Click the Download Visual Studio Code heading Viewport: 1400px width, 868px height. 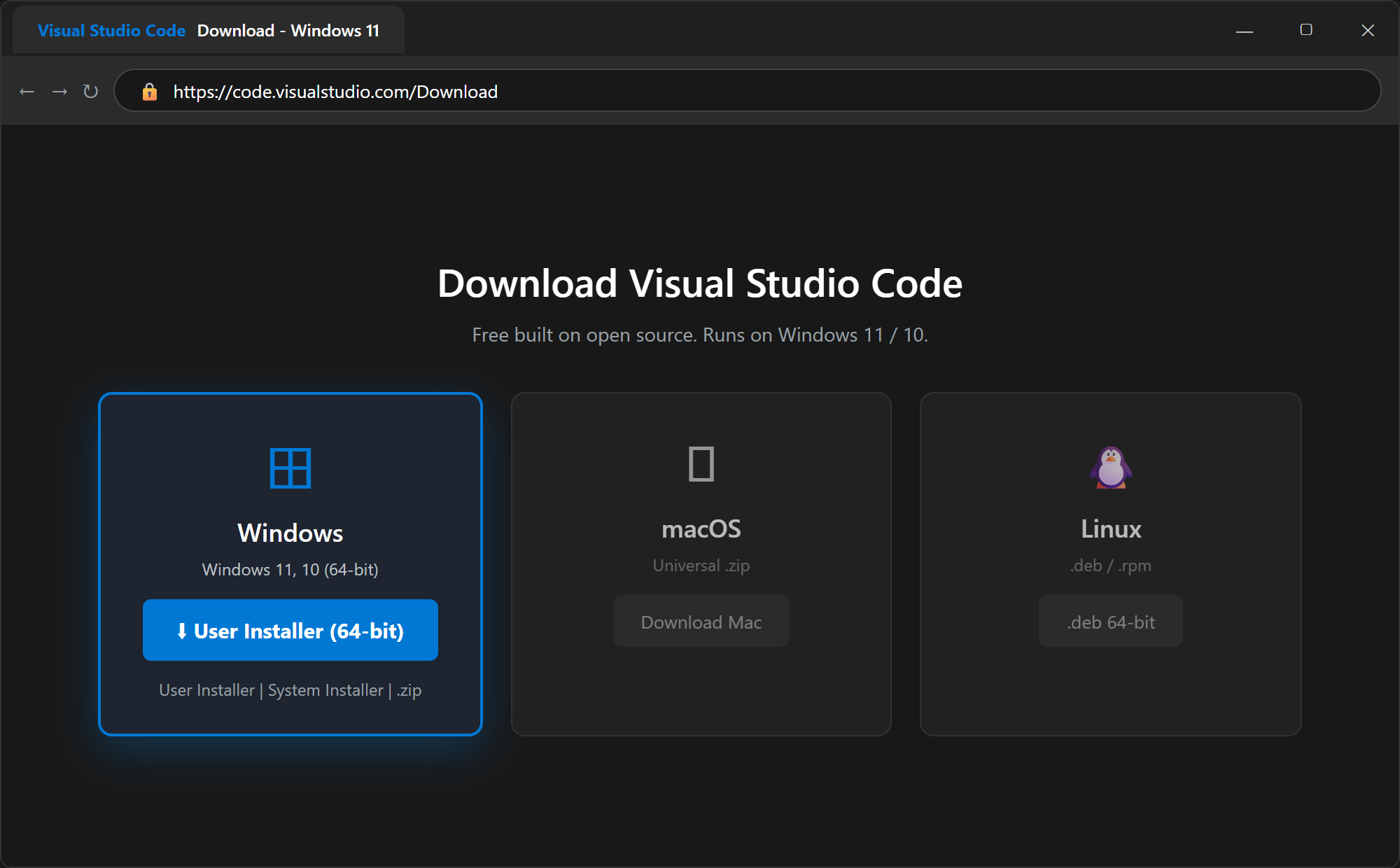[700, 283]
